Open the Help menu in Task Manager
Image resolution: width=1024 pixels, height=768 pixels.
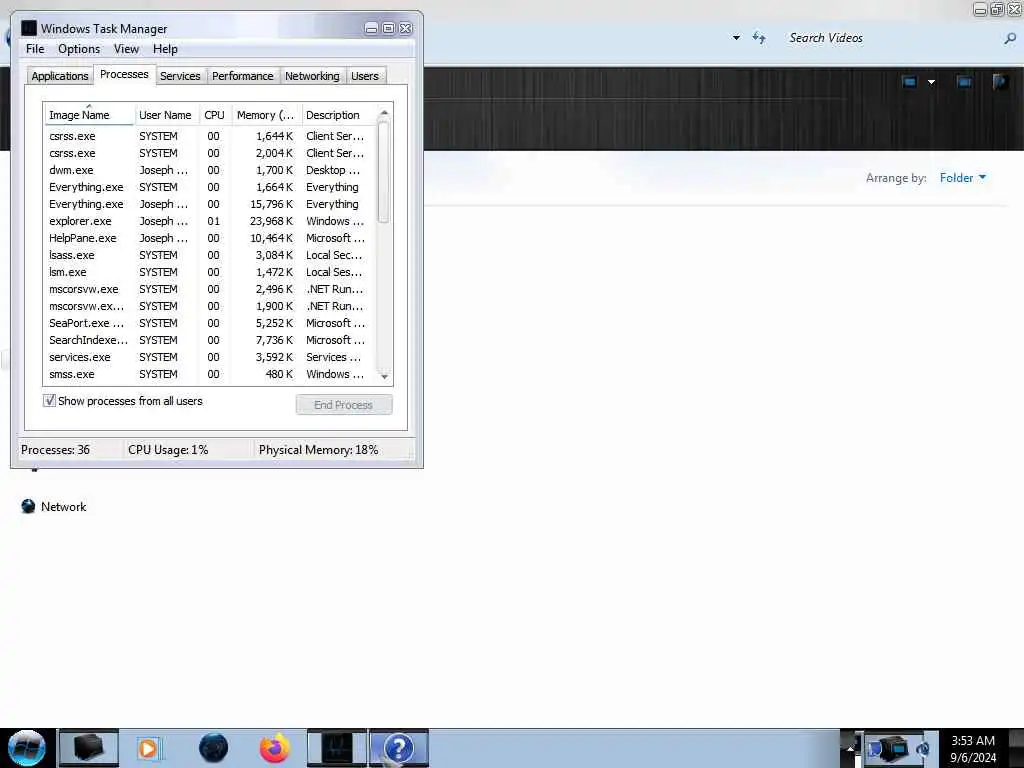[x=165, y=49]
